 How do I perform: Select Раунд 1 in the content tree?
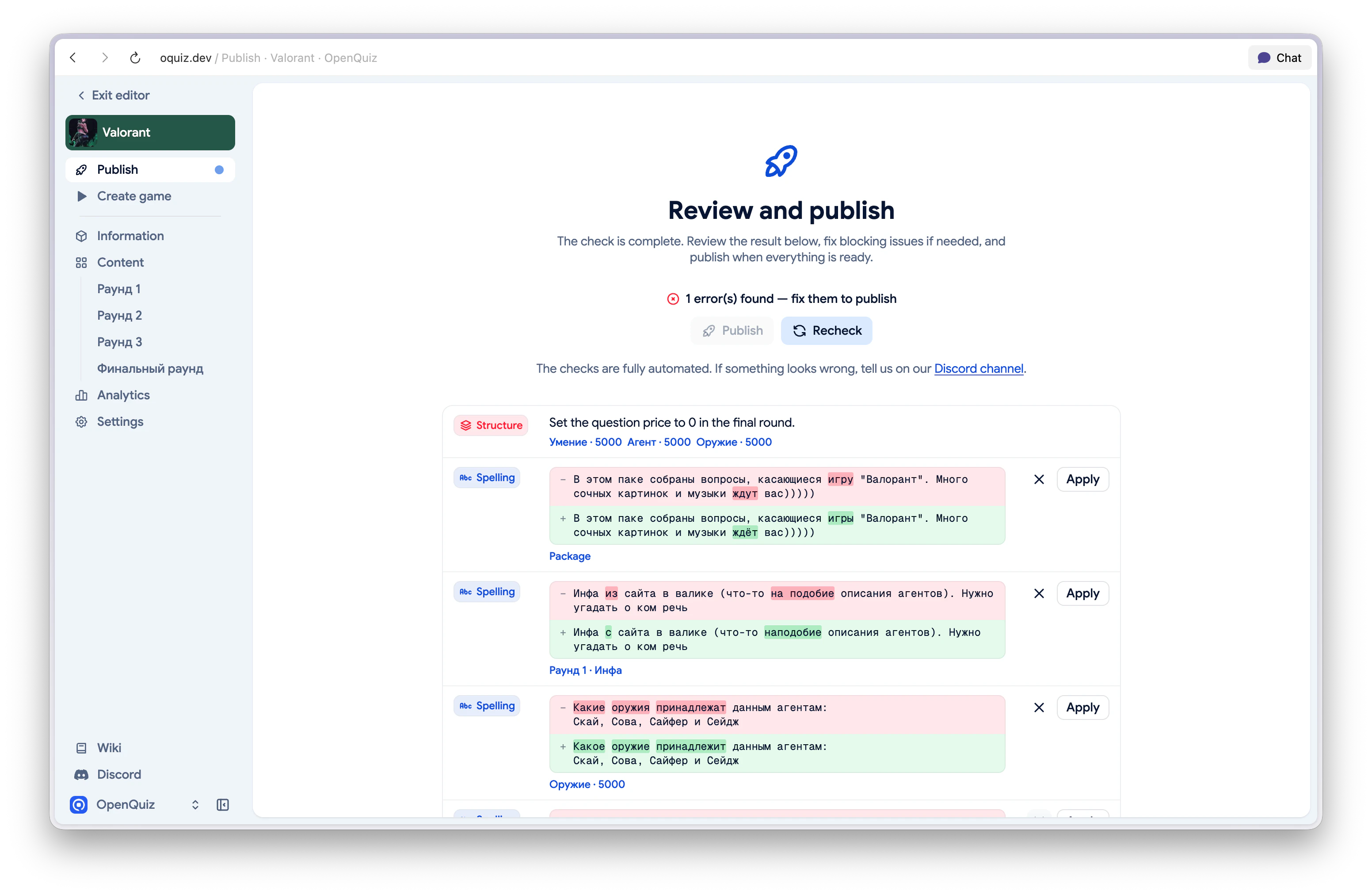click(119, 289)
